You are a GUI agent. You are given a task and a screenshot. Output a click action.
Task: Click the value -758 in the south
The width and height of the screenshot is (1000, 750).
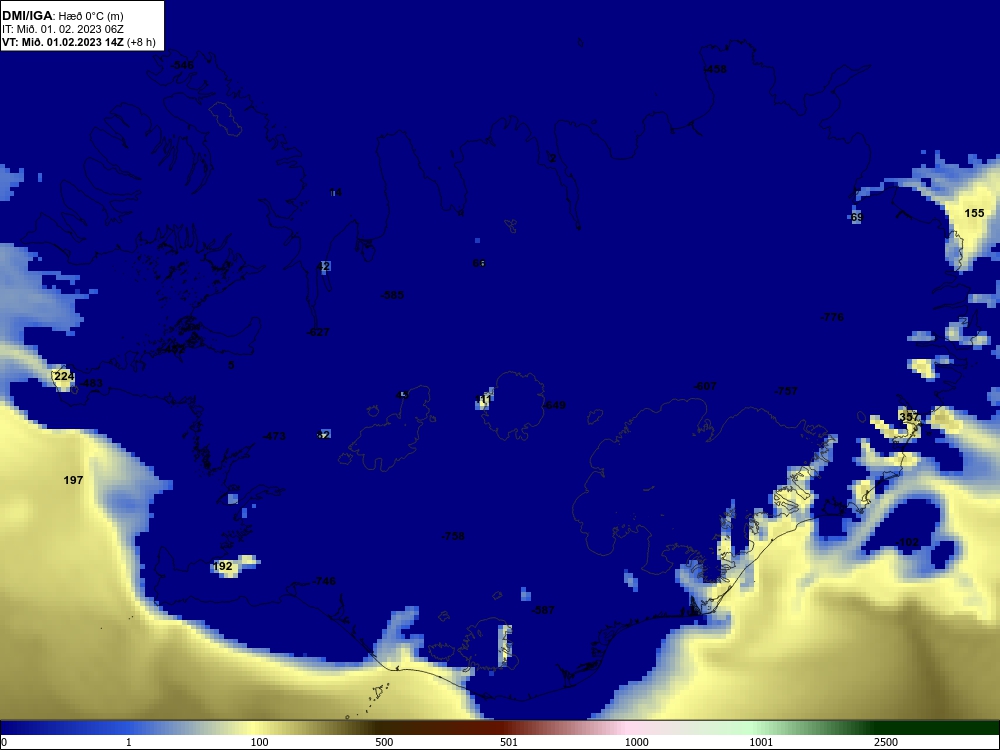[x=453, y=536]
